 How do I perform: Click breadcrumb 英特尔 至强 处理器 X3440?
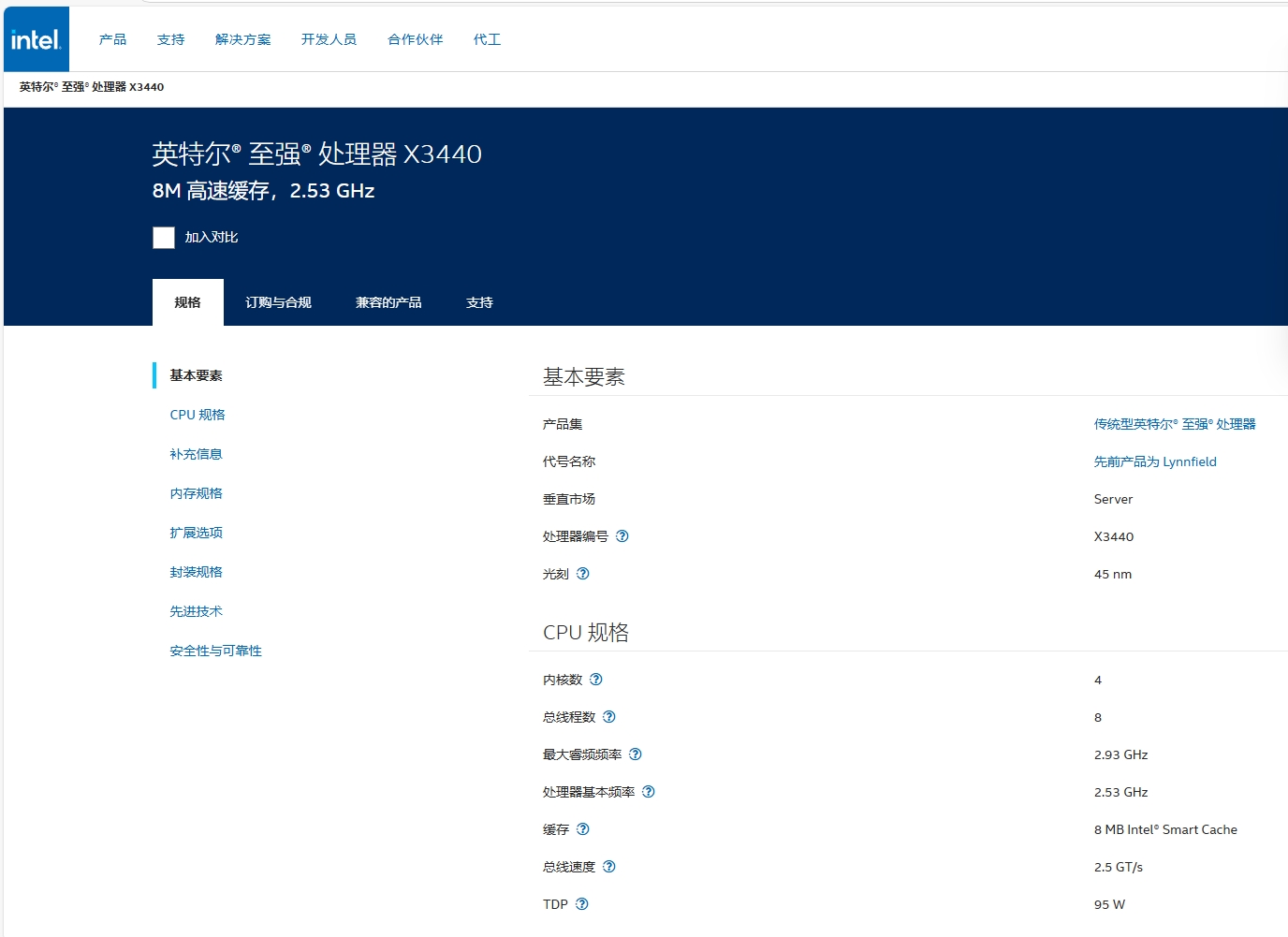point(92,87)
